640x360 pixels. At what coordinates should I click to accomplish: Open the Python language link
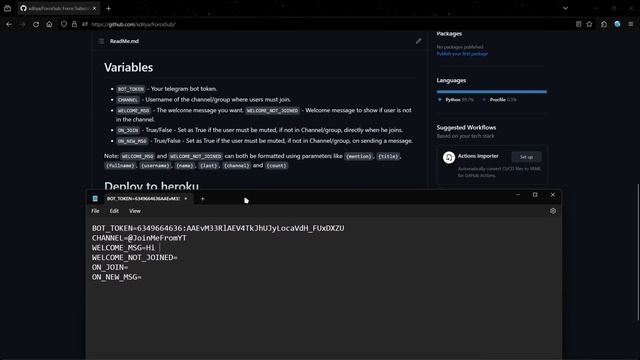[456, 100]
